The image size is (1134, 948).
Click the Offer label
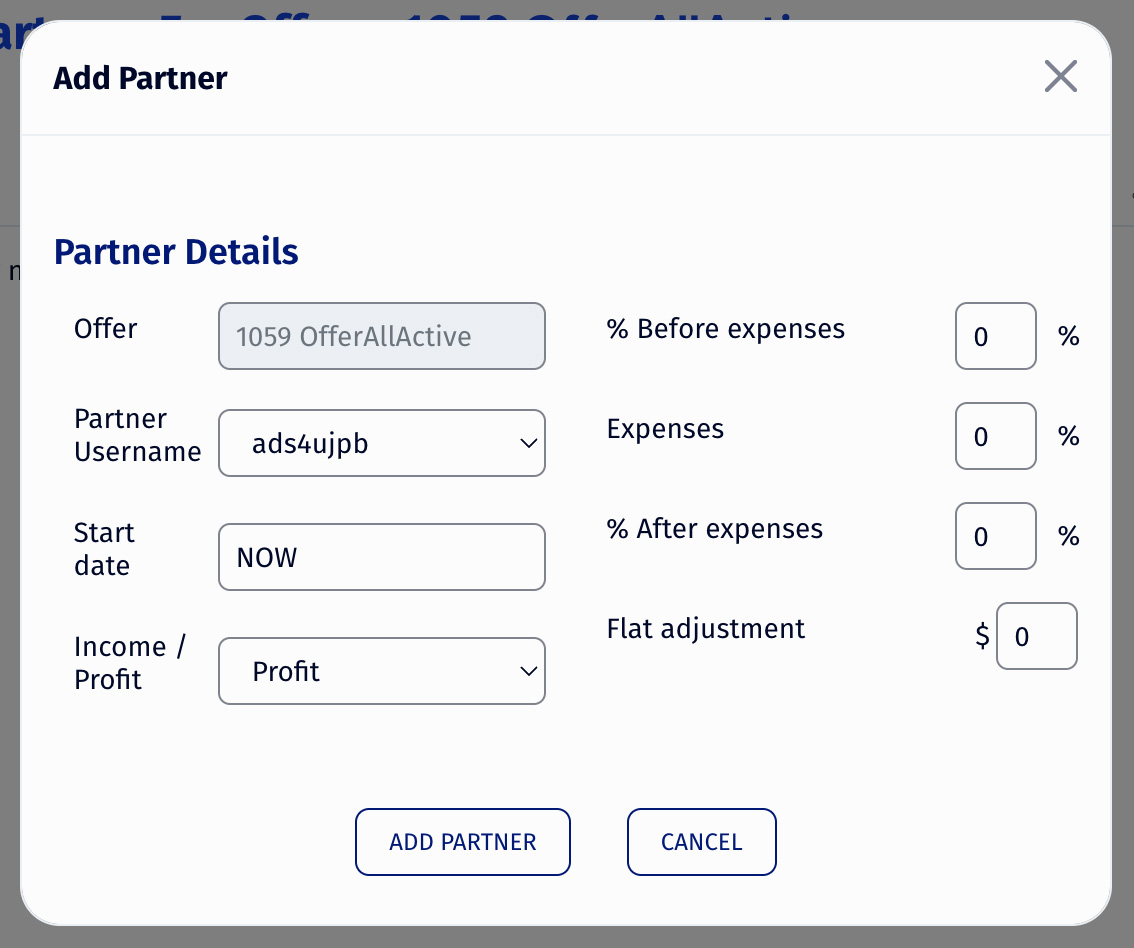(x=106, y=329)
